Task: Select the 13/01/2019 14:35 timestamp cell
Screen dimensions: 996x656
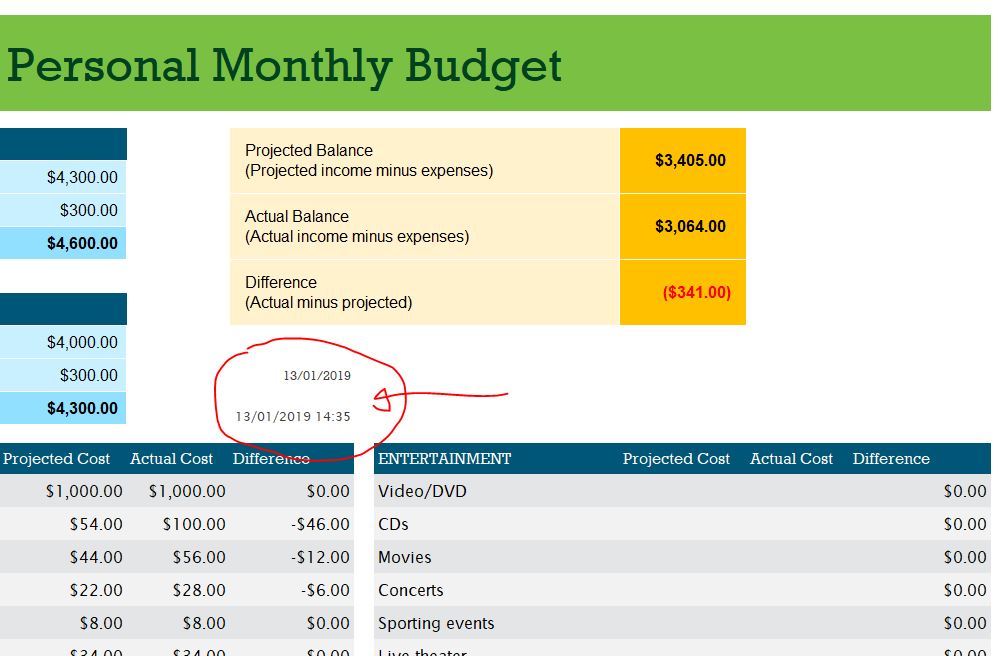Action: point(293,416)
